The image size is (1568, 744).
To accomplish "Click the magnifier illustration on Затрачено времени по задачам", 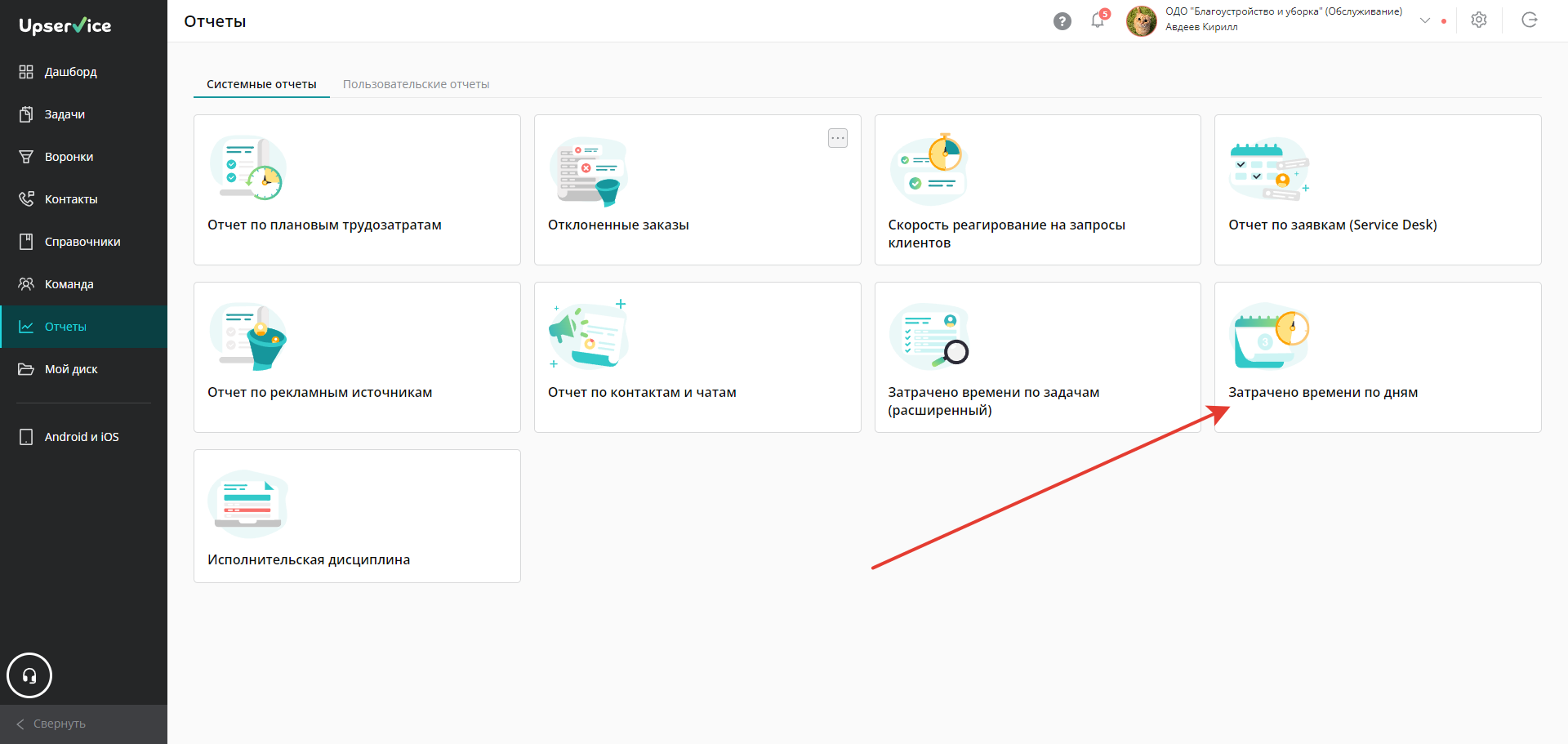I will coord(929,336).
